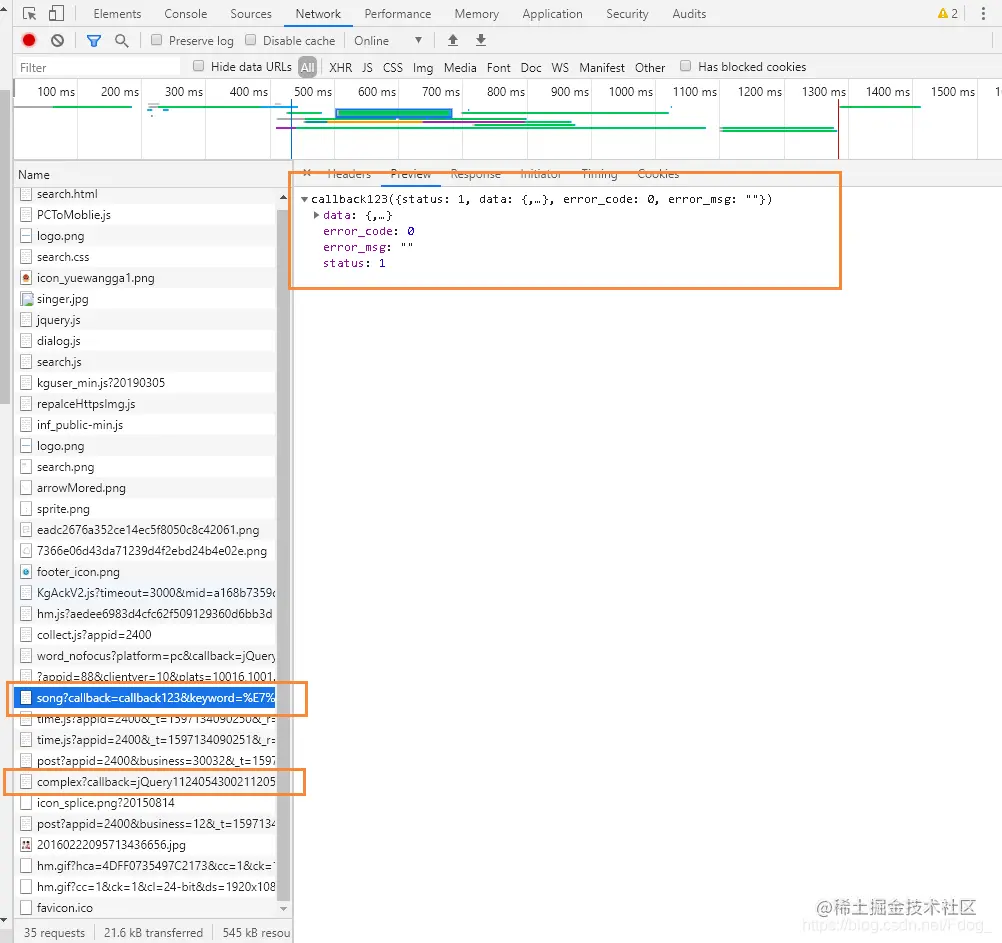Click the export HAR download arrow

[x=481, y=40]
